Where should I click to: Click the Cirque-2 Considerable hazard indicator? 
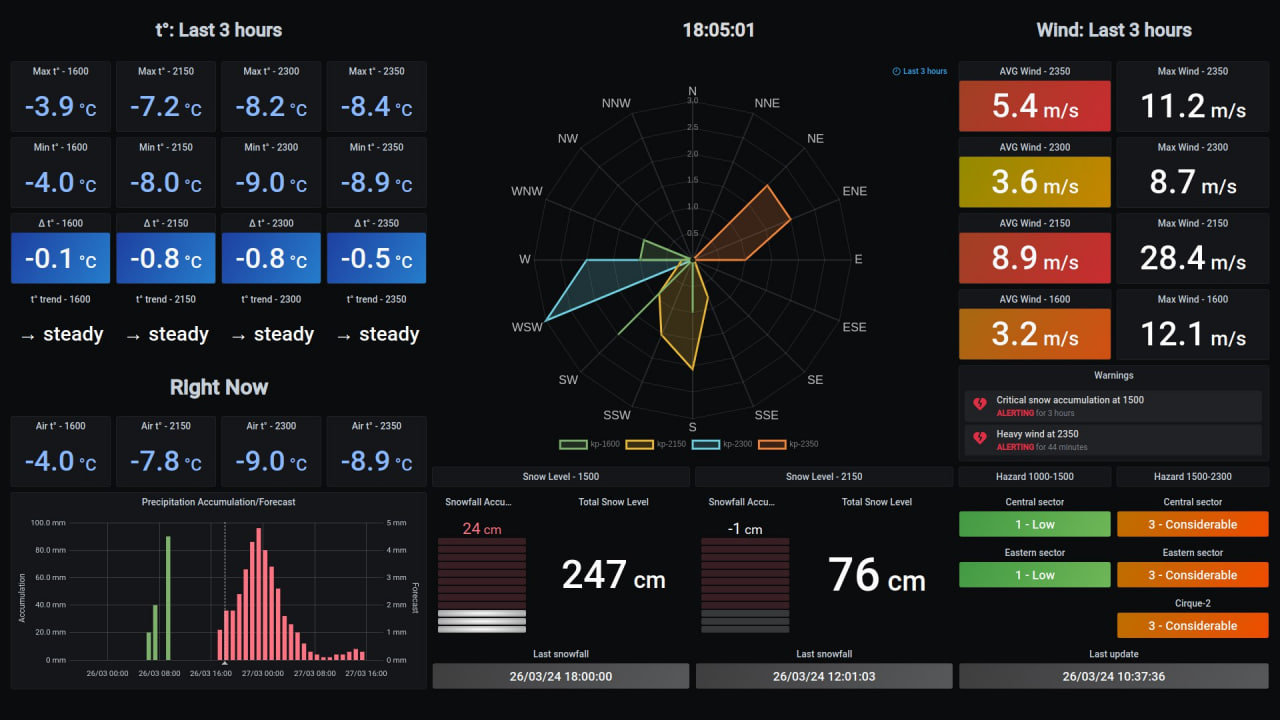1192,626
